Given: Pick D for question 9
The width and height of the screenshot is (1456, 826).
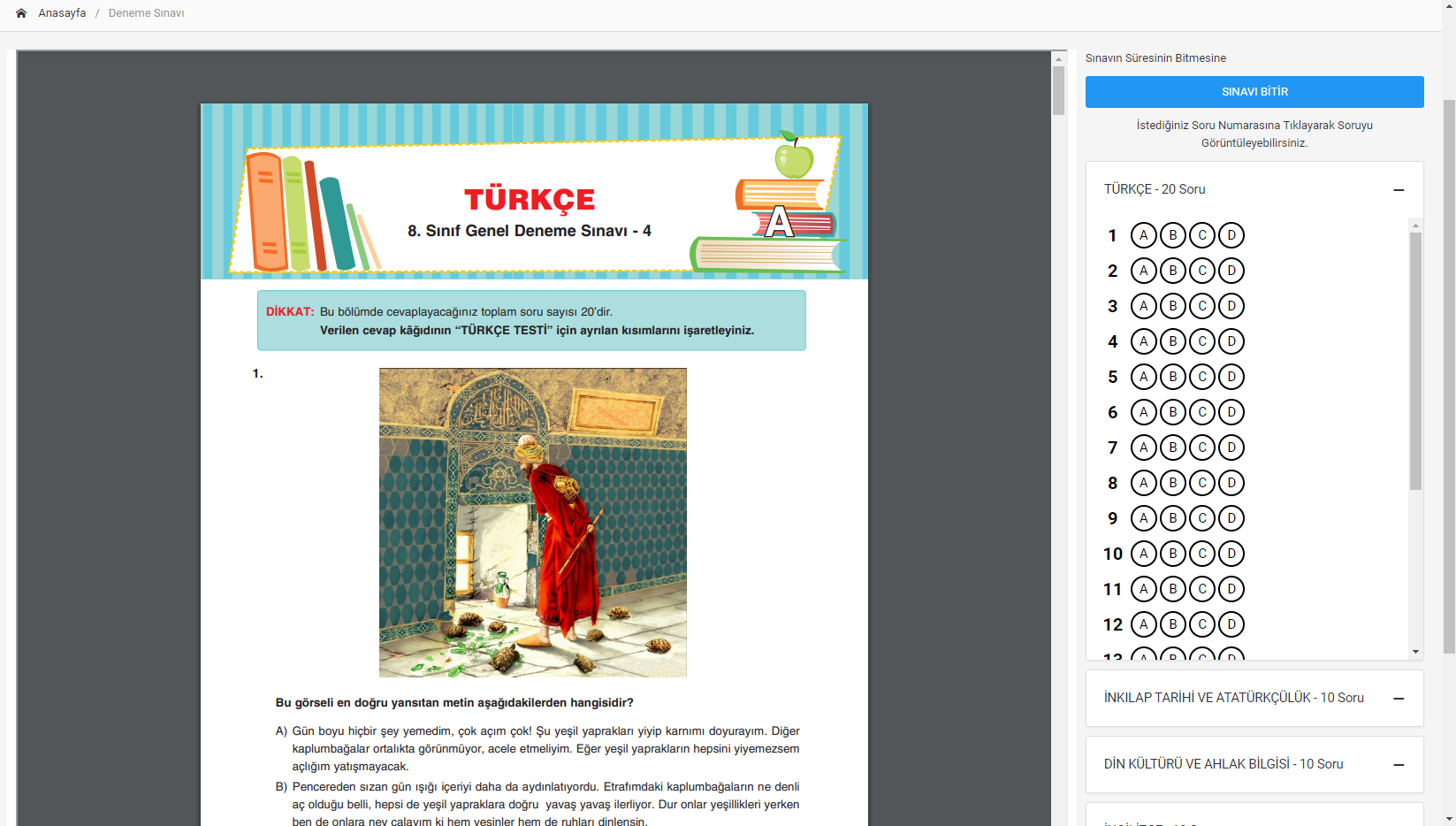Looking at the screenshot, I should click(x=1231, y=518).
